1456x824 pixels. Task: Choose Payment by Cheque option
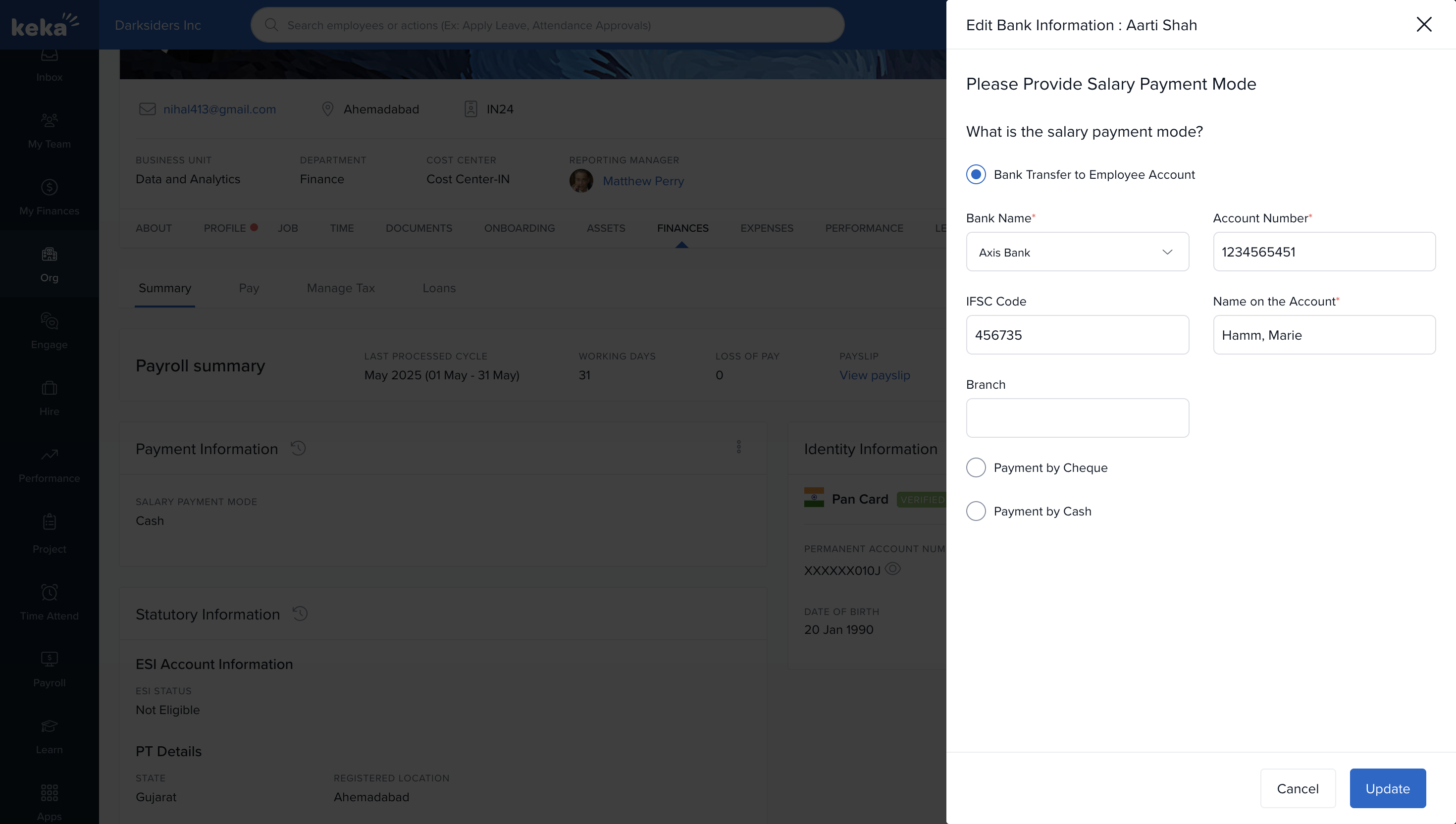coord(976,467)
